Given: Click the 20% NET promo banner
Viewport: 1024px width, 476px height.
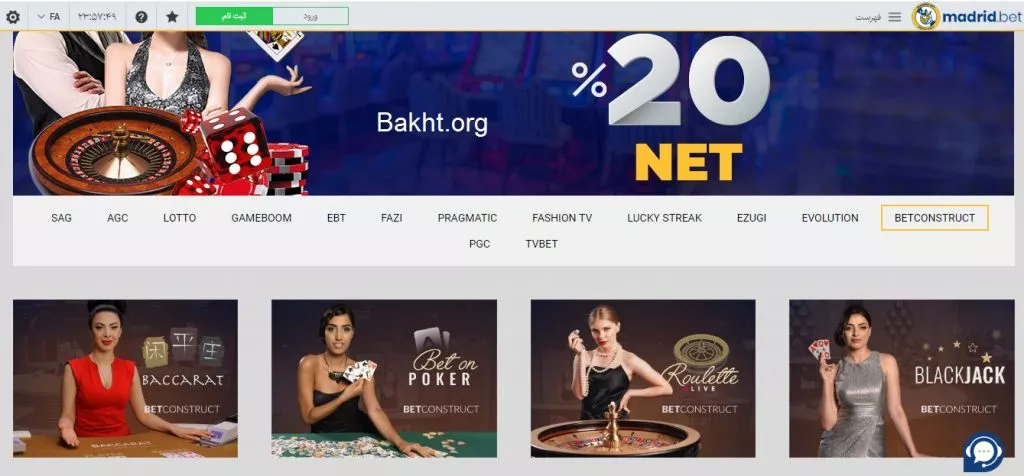Looking at the screenshot, I should pos(513,114).
